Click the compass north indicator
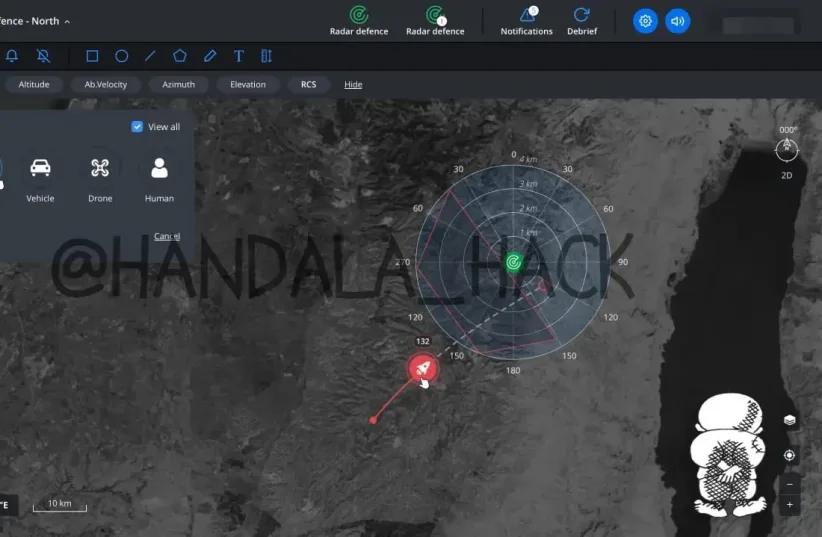The height and width of the screenshot is (537, 822). click(788, 149)
